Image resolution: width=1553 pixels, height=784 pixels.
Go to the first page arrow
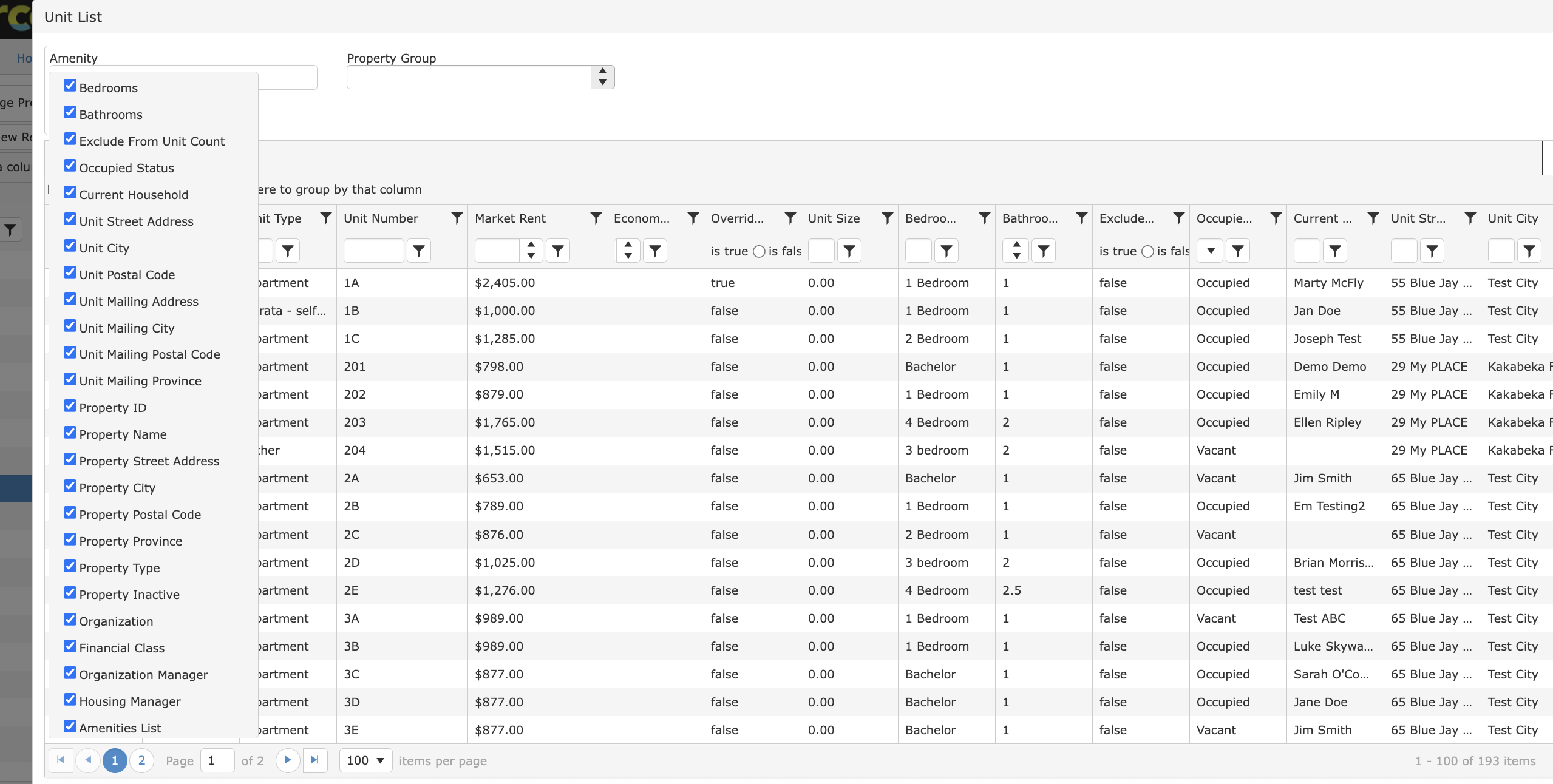(61, 760)
